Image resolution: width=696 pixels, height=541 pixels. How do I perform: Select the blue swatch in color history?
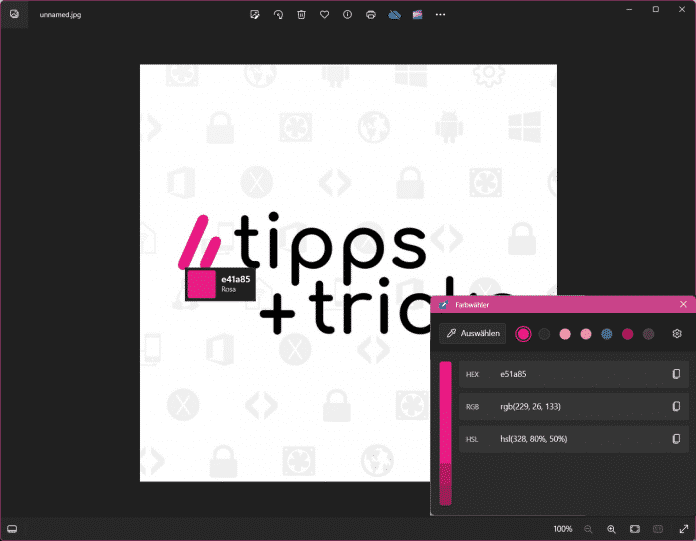tap(606, 333)
